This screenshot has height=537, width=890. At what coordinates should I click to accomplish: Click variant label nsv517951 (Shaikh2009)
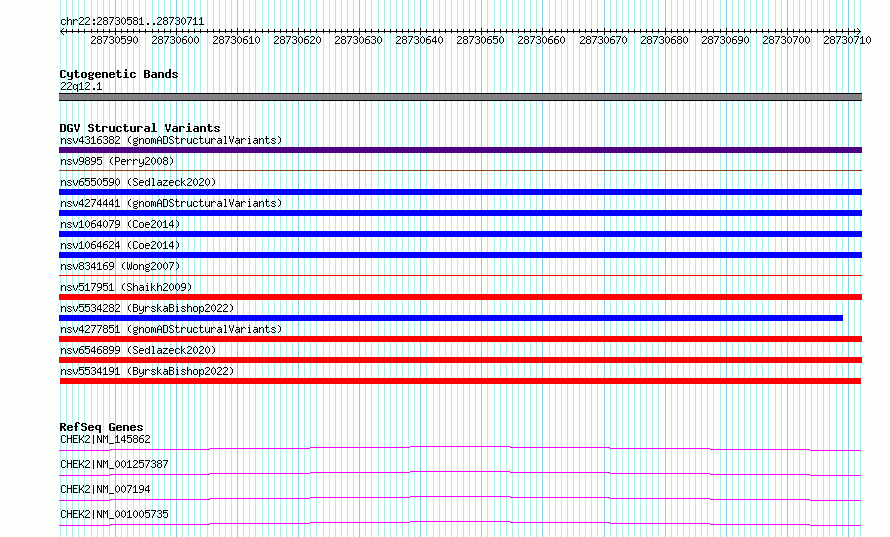126,287
